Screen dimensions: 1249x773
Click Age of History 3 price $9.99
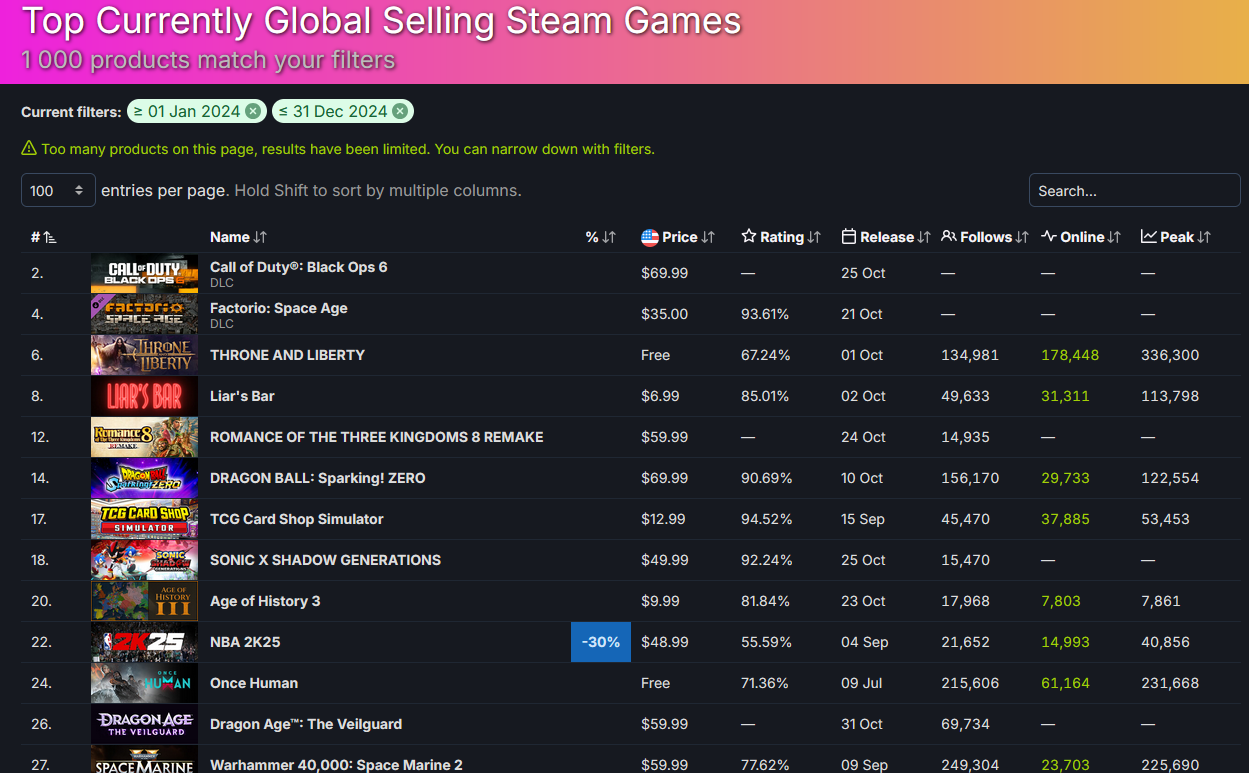click(x=660, y=601)
